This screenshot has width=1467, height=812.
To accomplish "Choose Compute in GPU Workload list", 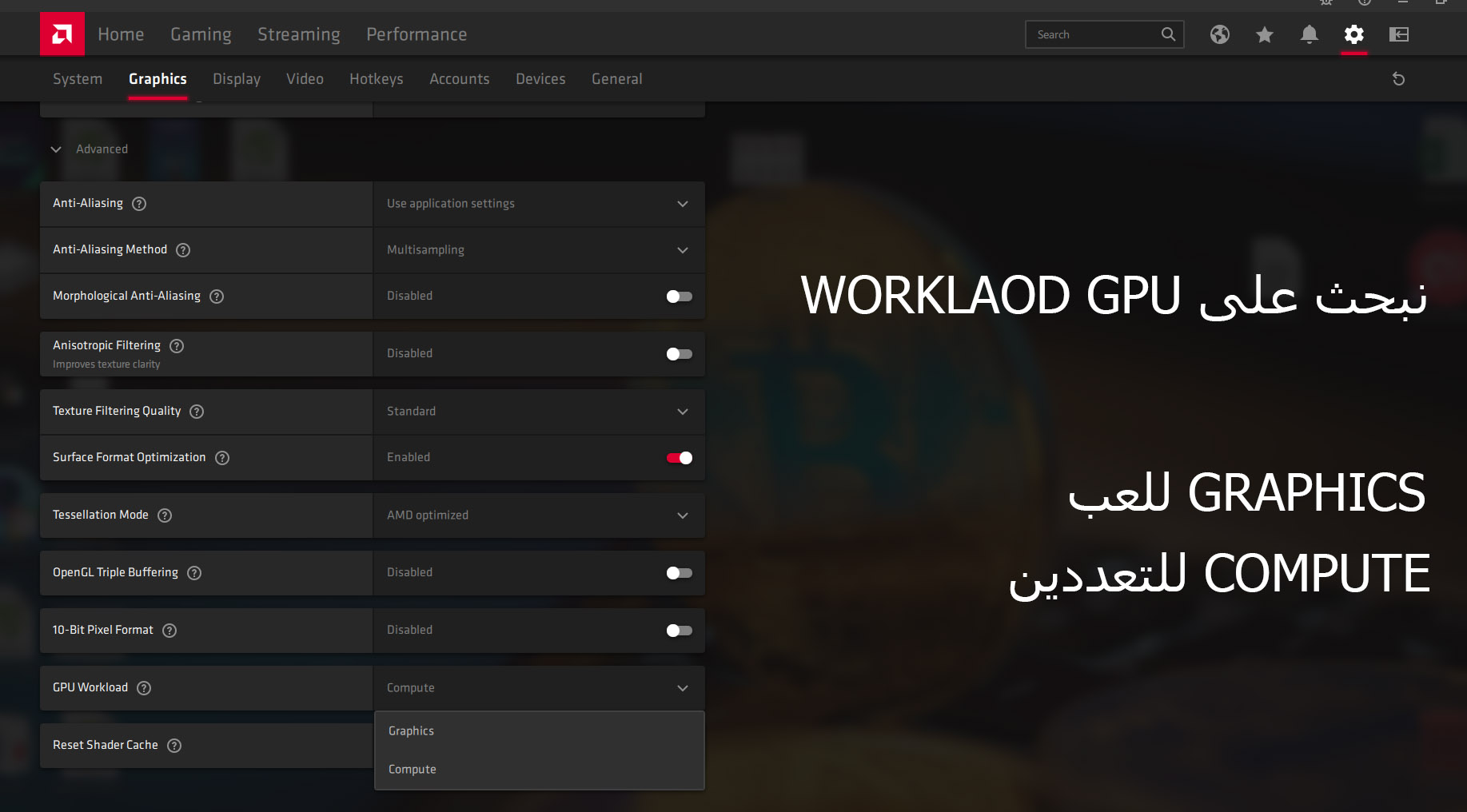I will tap(539, 770).
